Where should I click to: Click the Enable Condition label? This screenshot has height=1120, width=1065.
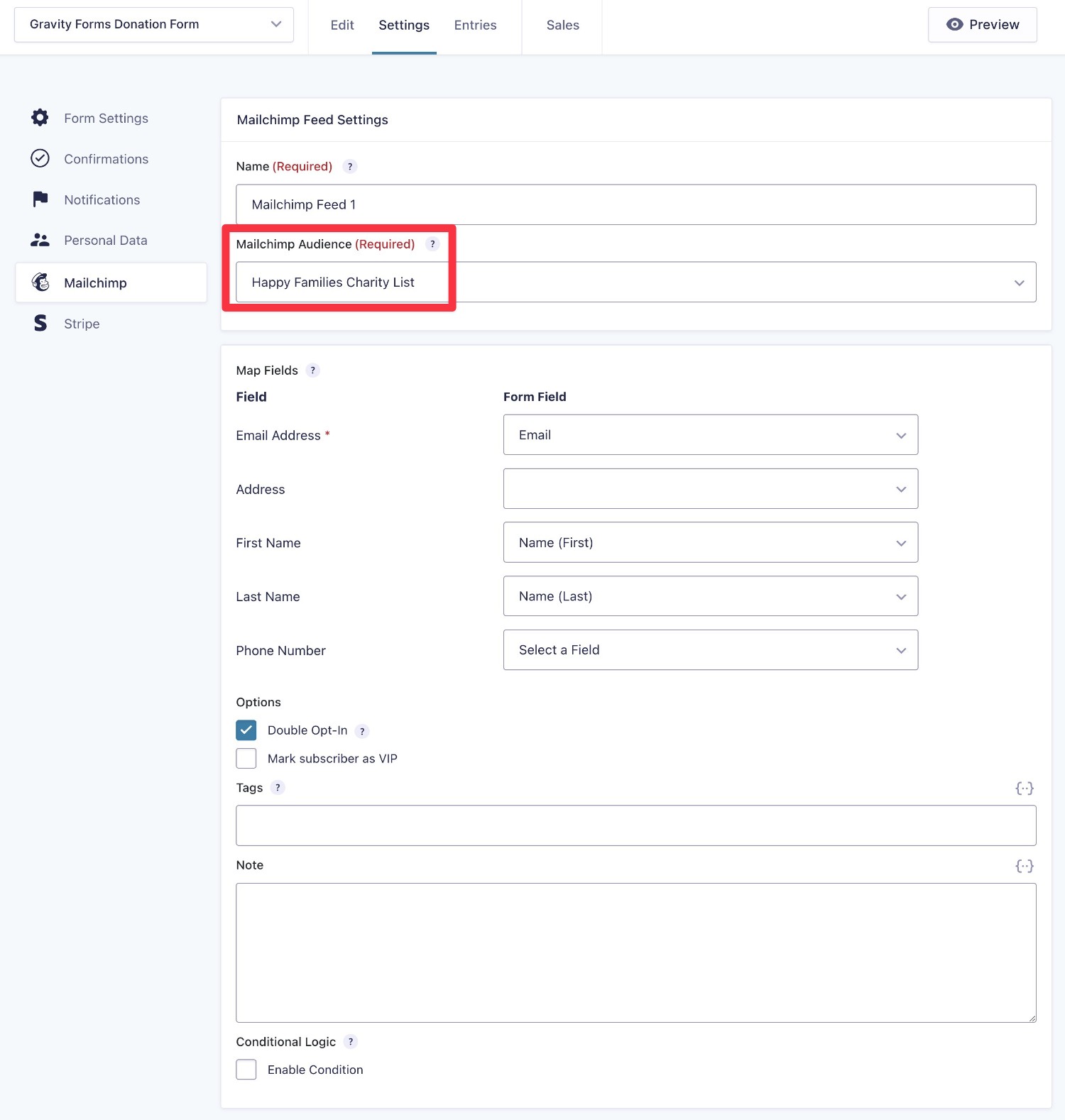(315, 1070)
